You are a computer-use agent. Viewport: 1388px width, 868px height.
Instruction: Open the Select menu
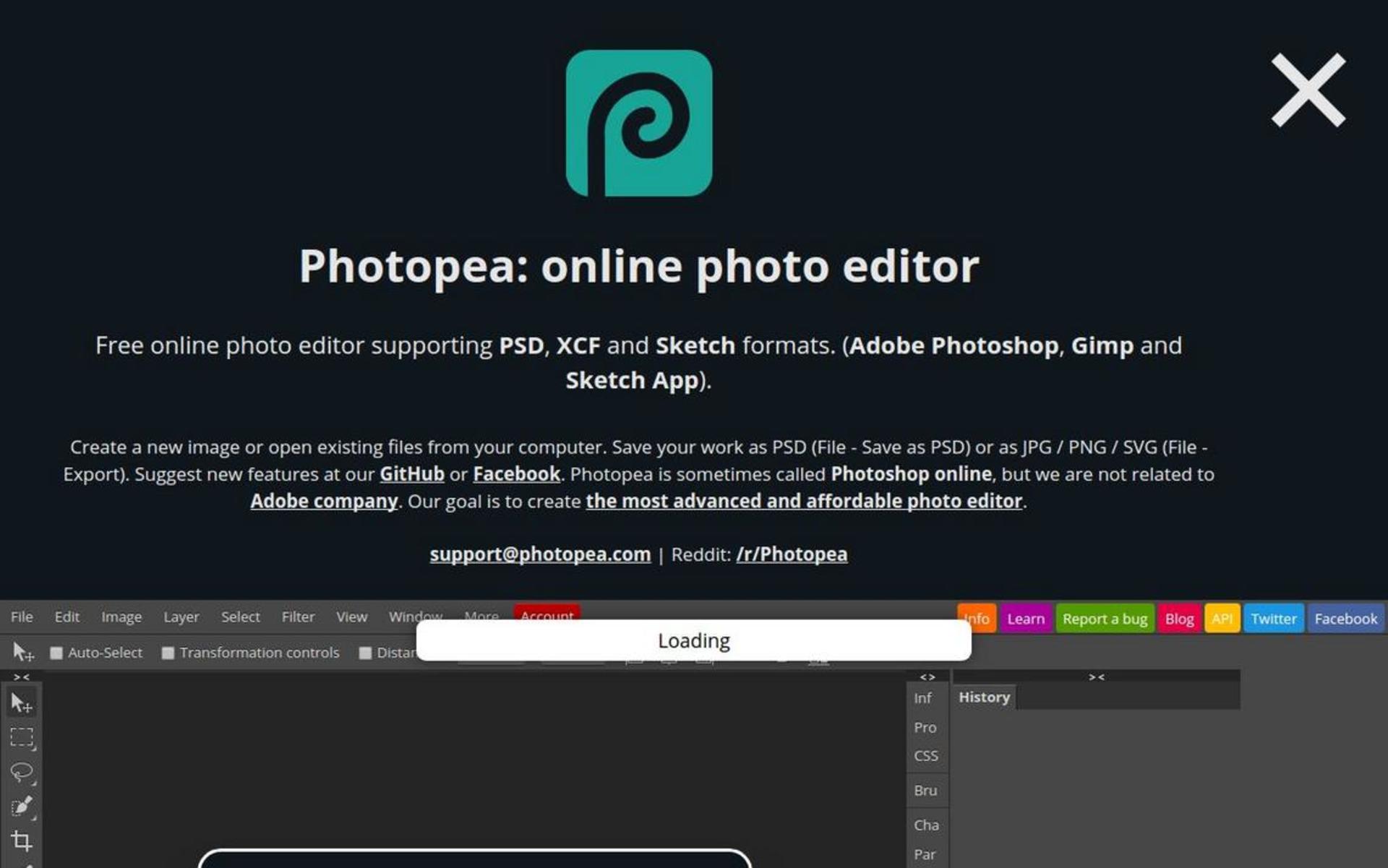(240, 616)
